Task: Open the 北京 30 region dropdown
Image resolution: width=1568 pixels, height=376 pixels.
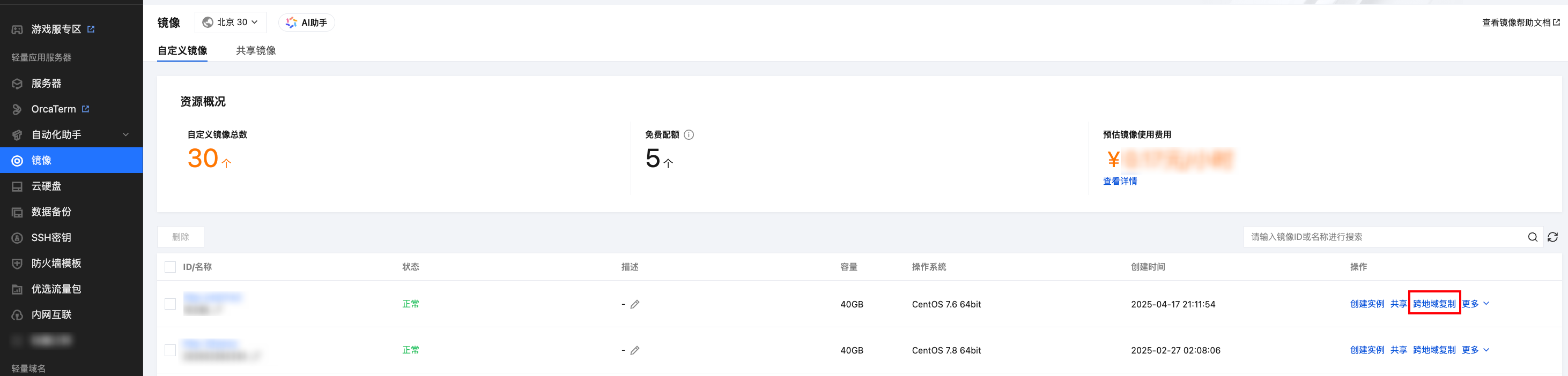Action: (230, 22)
